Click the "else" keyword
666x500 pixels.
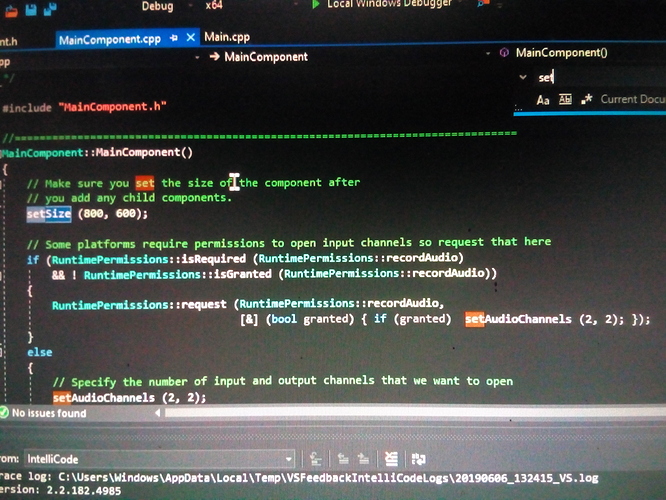point(40,352)
